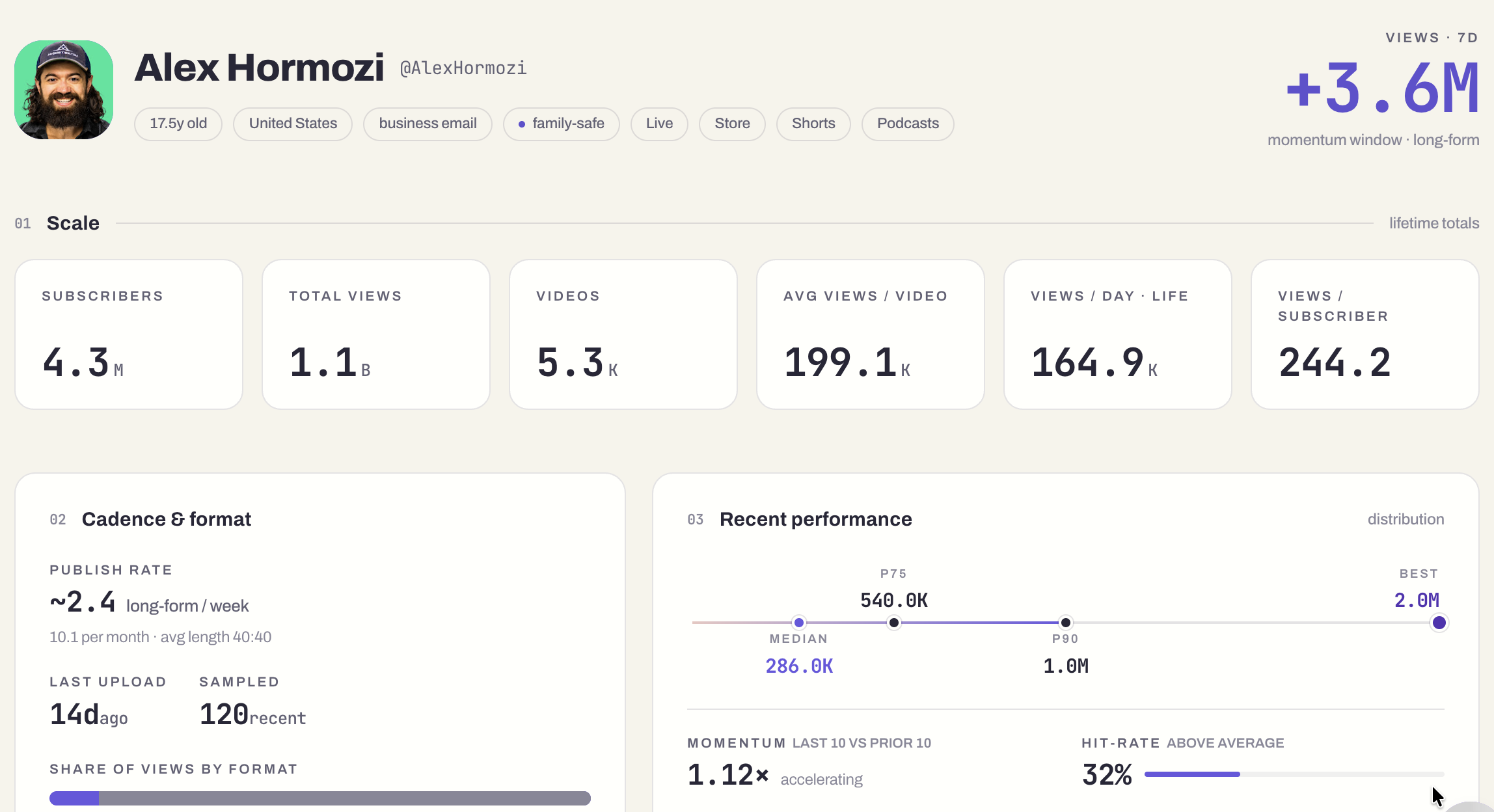Click the 'accelerating' status label
1494x812 pixels.
[x=821, y=779]
